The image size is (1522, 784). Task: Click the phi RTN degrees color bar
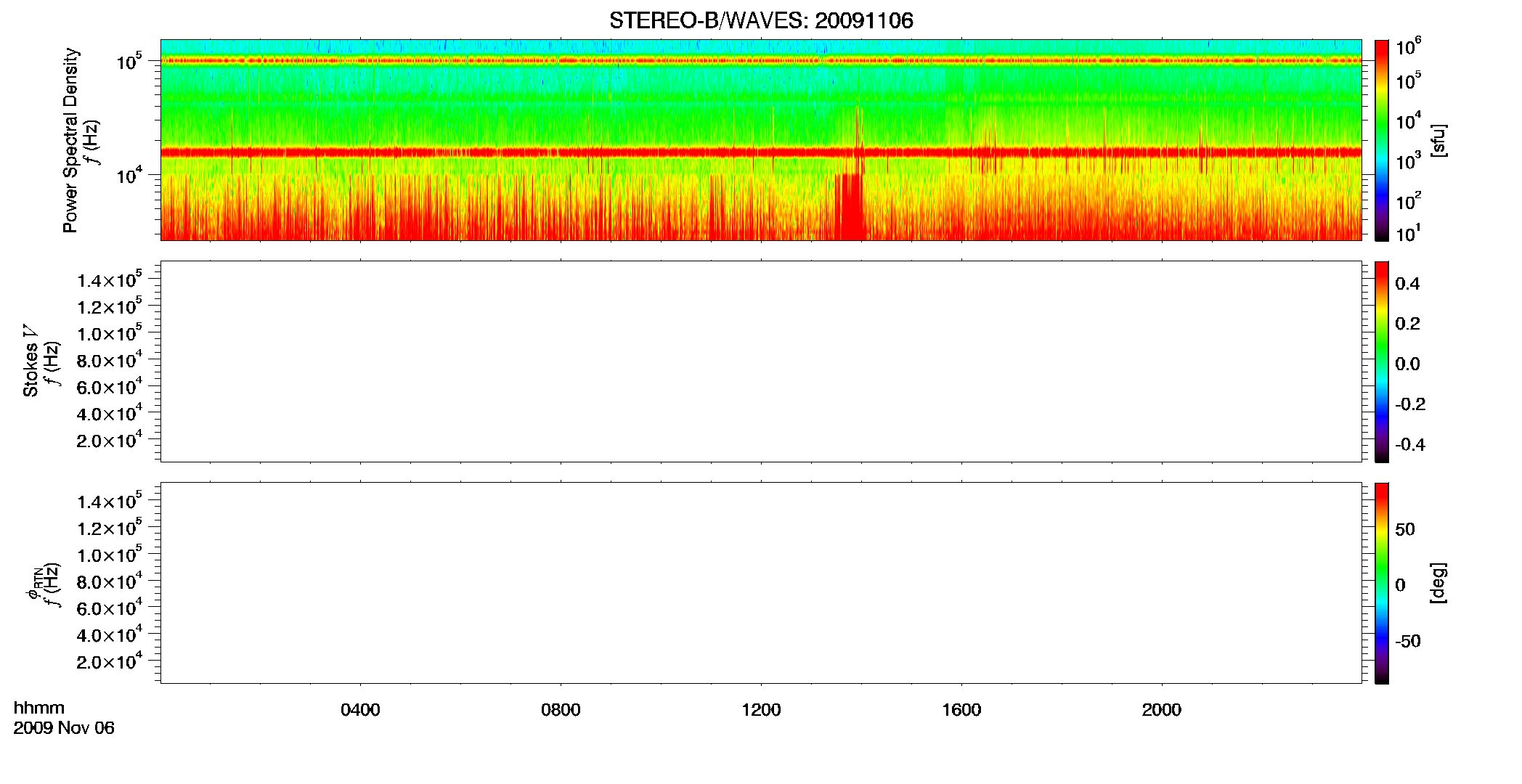point(1381,583)
